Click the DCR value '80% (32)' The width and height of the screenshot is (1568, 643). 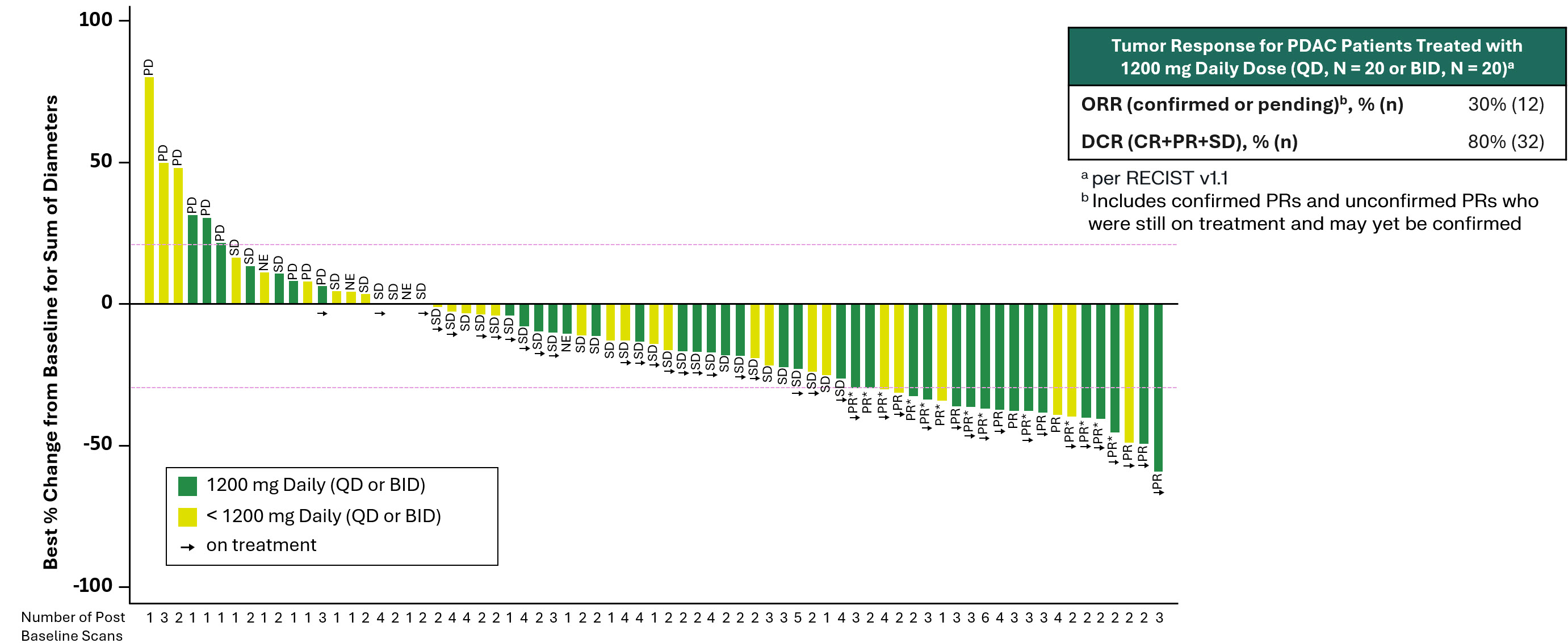(x=1506, y=142)
